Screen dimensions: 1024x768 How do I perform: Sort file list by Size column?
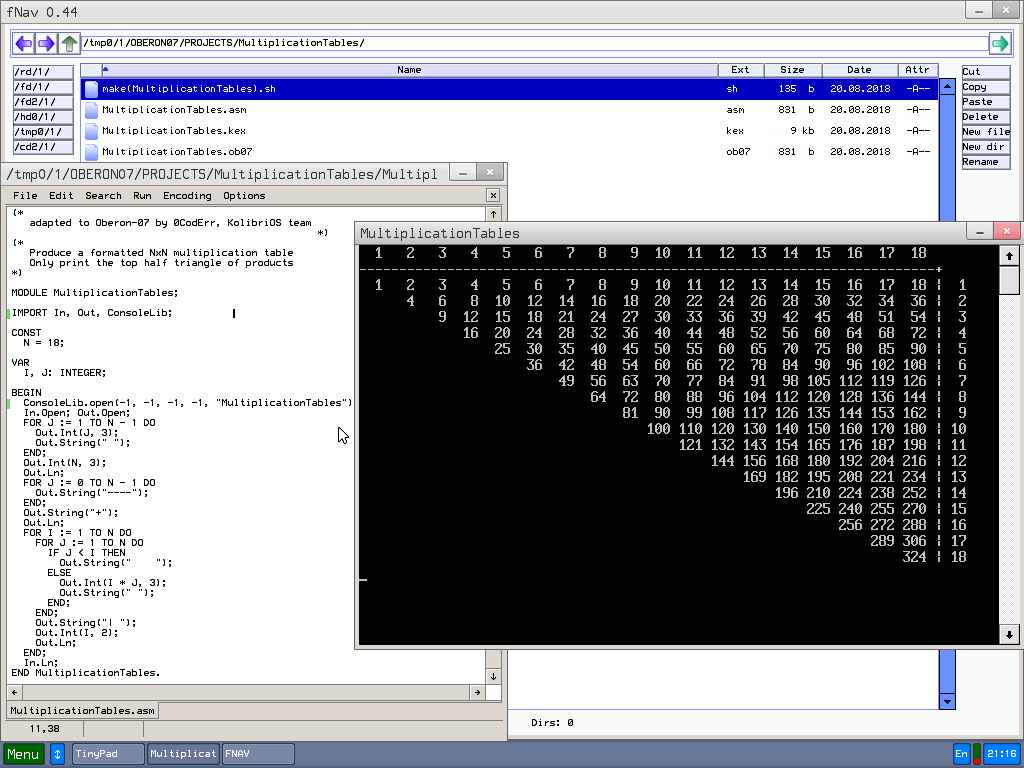[x=792, y=70]
